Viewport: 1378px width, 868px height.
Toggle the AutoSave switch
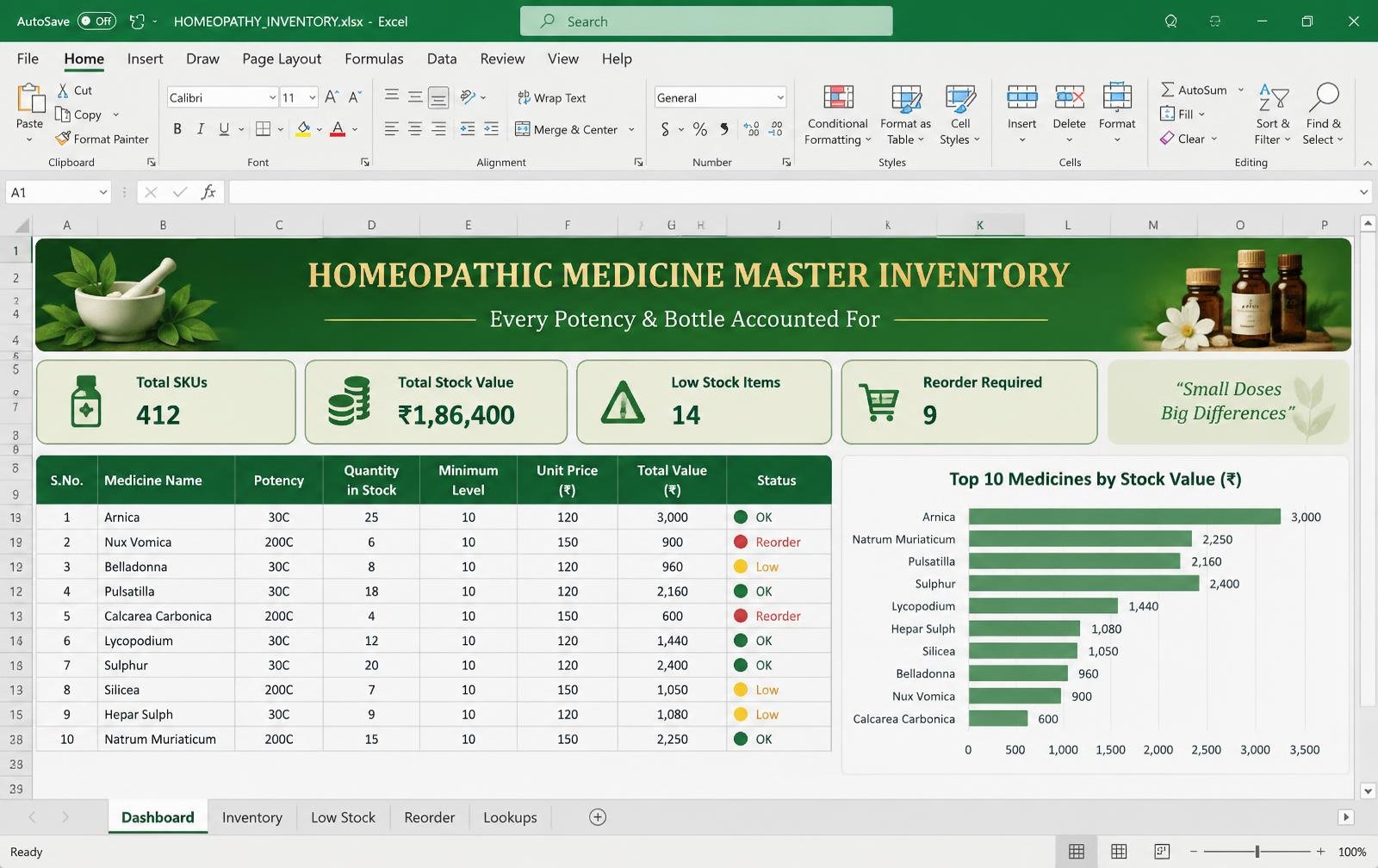96,22
